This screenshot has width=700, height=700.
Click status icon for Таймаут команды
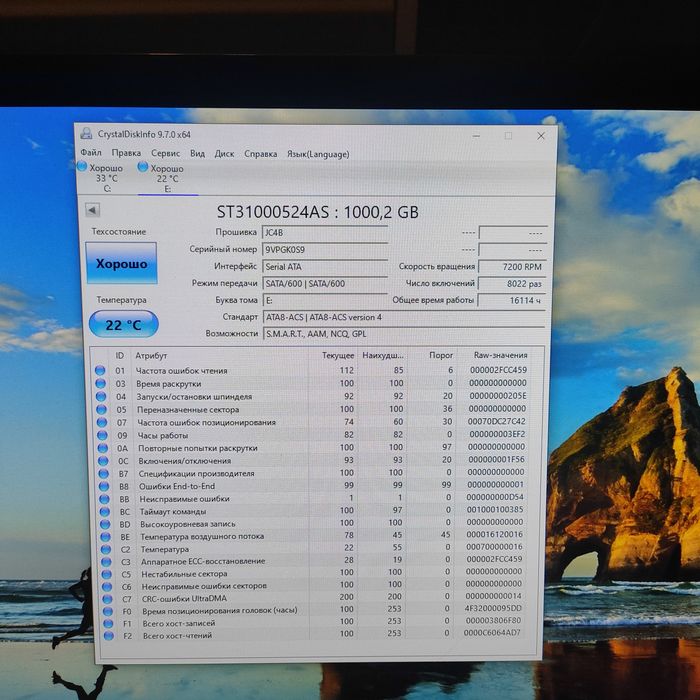pos(105,511)
